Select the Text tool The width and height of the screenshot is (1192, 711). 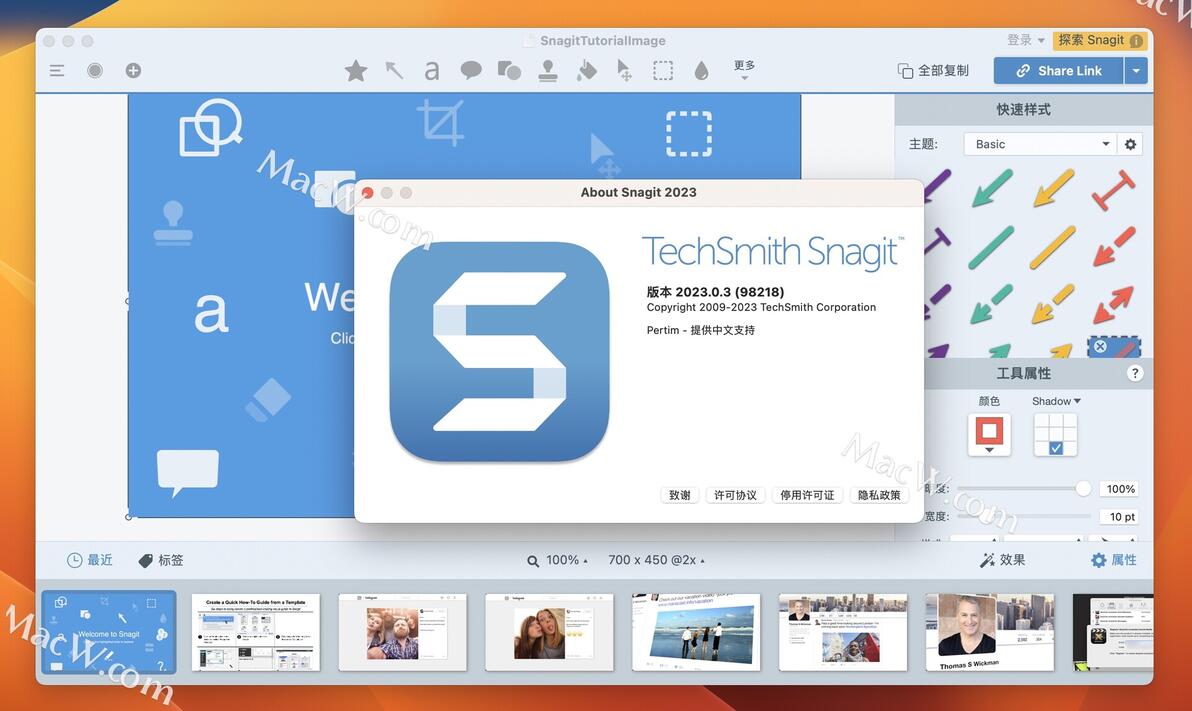pyautogui.click(x=432, y=71)
